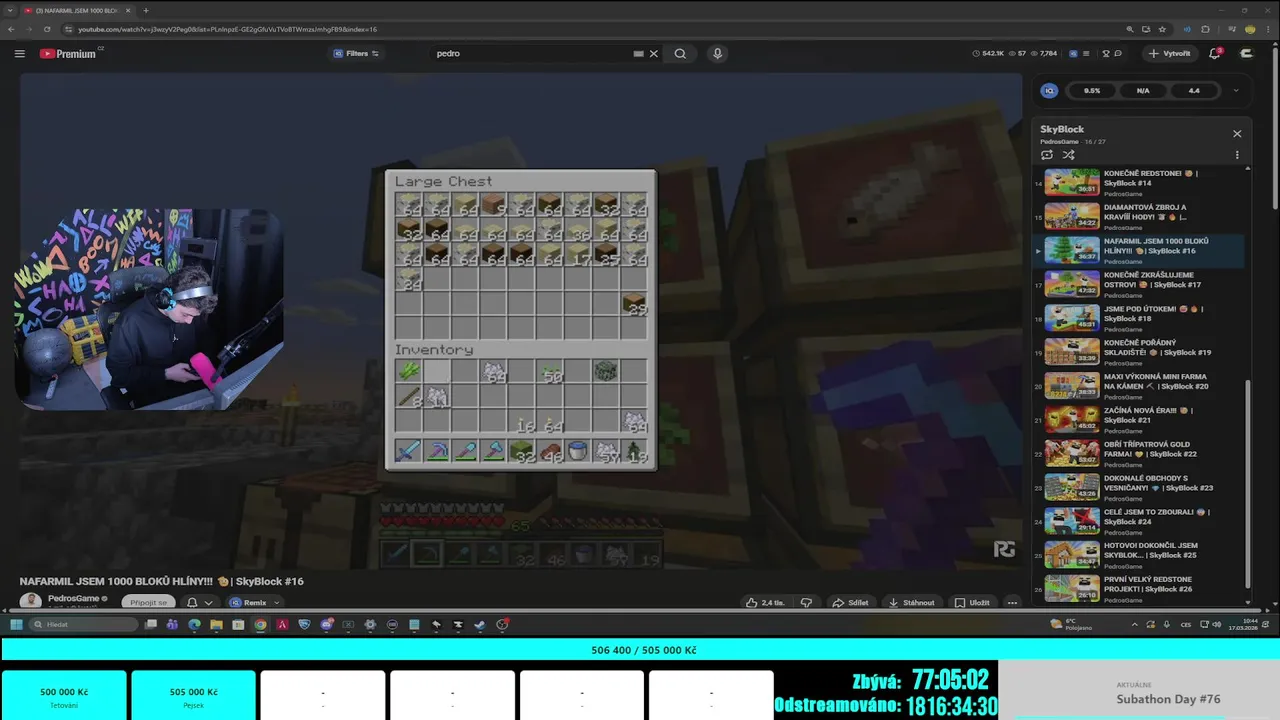Screen dimensions: 1280x720
Task: Open the Windows Start menu
Action: [16, 624]
